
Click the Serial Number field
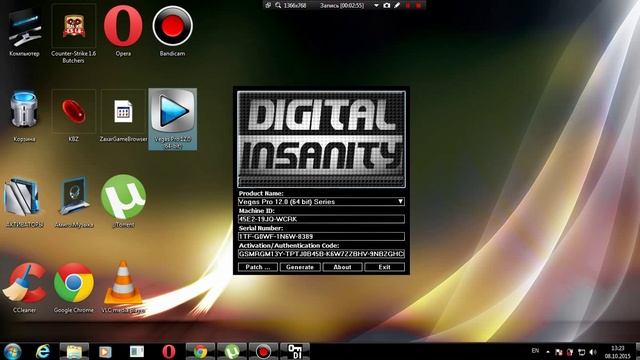point(321,236)
